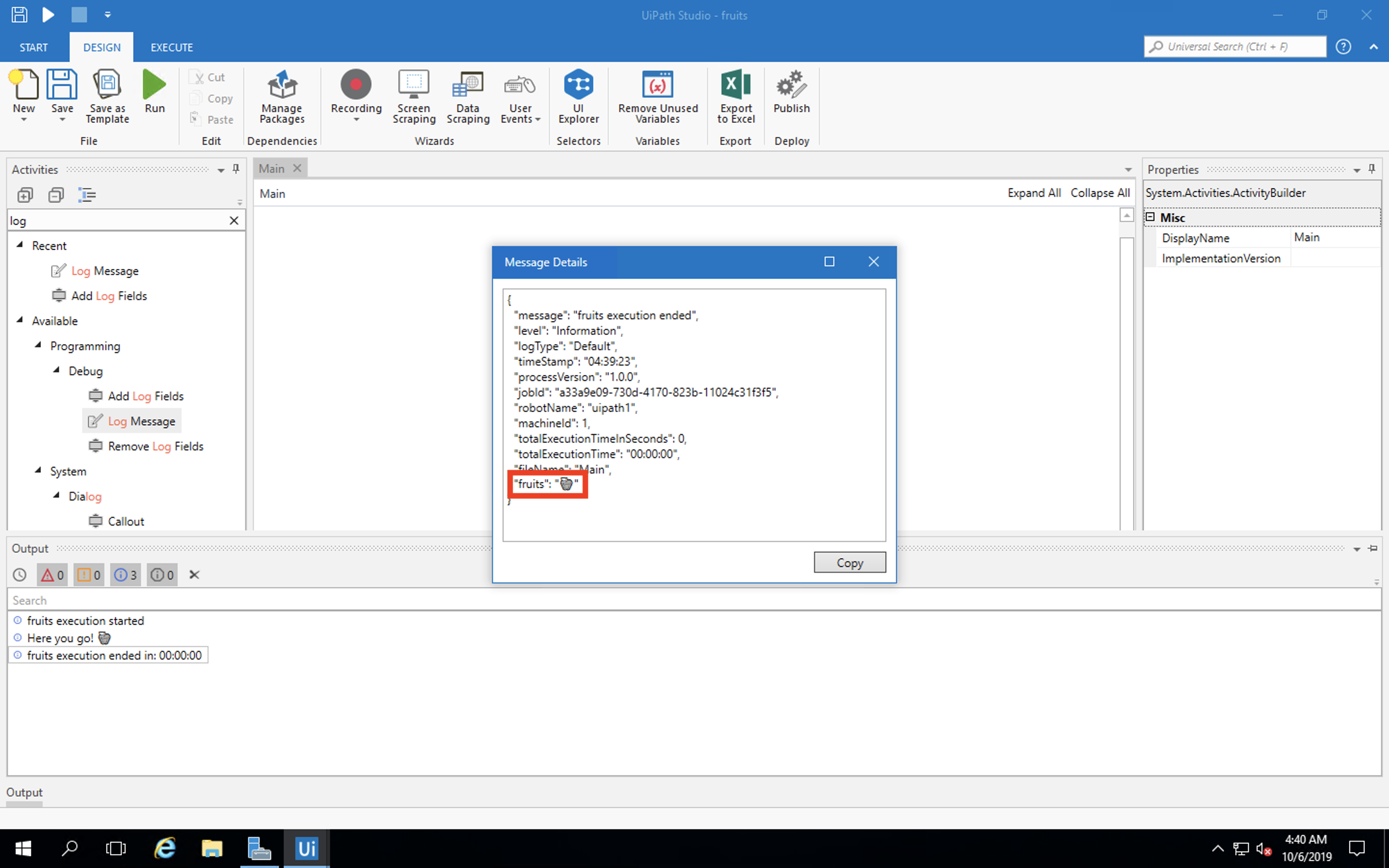The image size is (1389, 868).
Task: Export workflow to Excel
Action: 736,96
